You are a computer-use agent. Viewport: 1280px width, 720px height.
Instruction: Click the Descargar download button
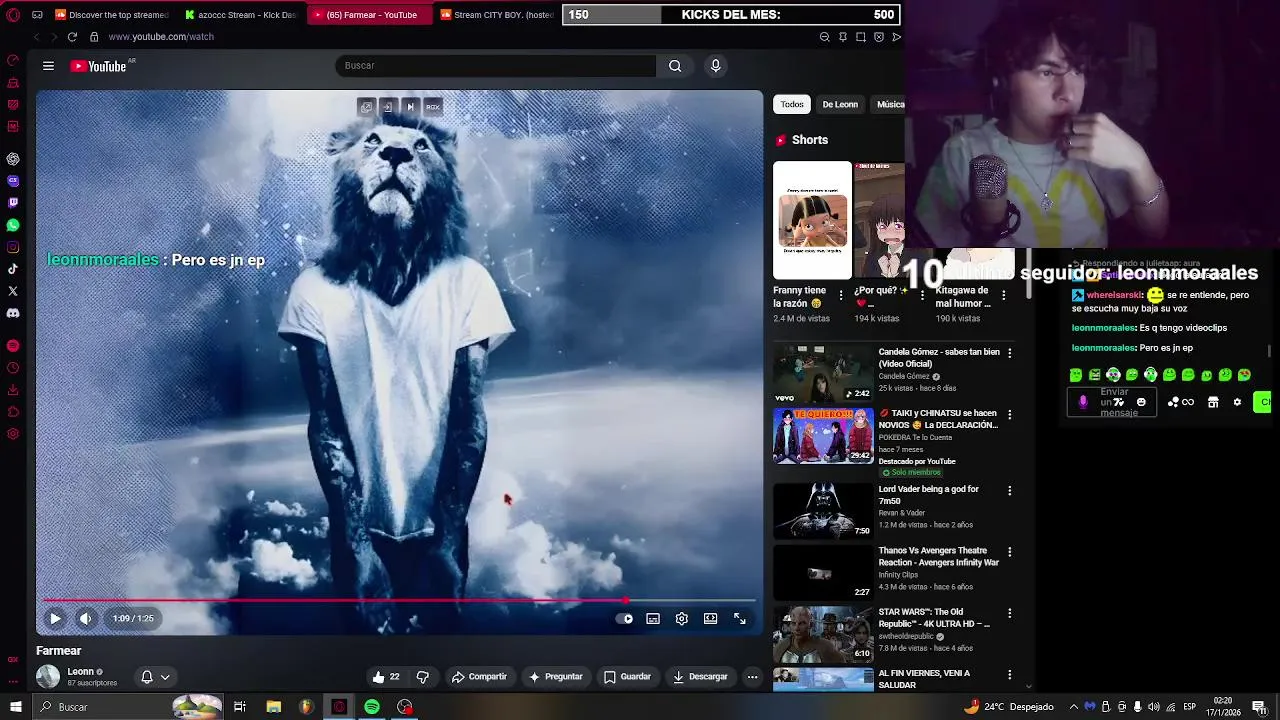(700, 677)
